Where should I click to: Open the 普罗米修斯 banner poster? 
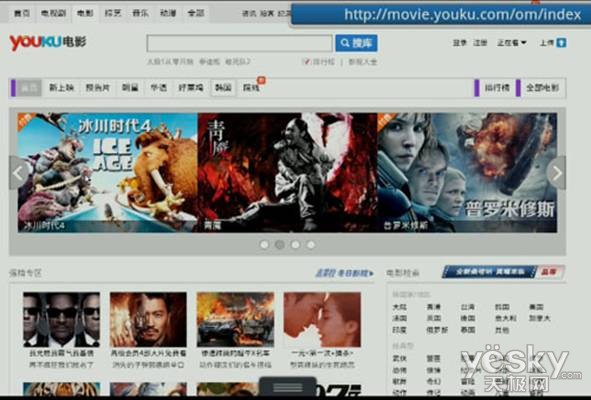coord(467,172)
